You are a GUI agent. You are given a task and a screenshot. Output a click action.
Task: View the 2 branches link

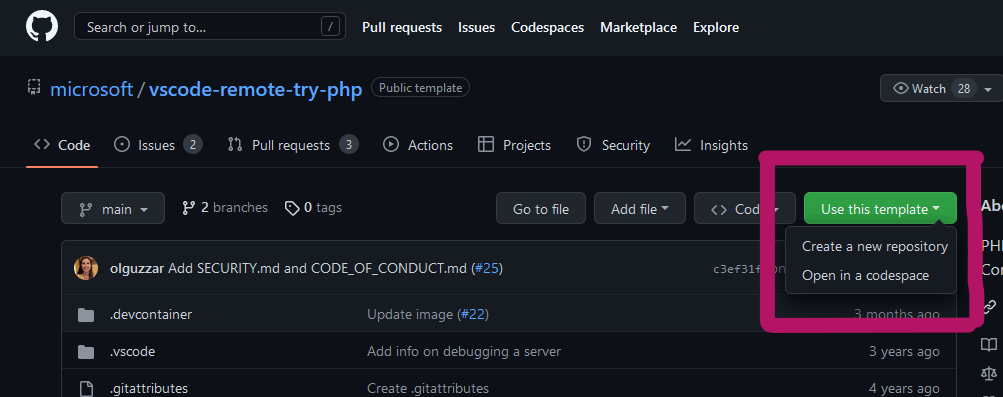(225, 208)
